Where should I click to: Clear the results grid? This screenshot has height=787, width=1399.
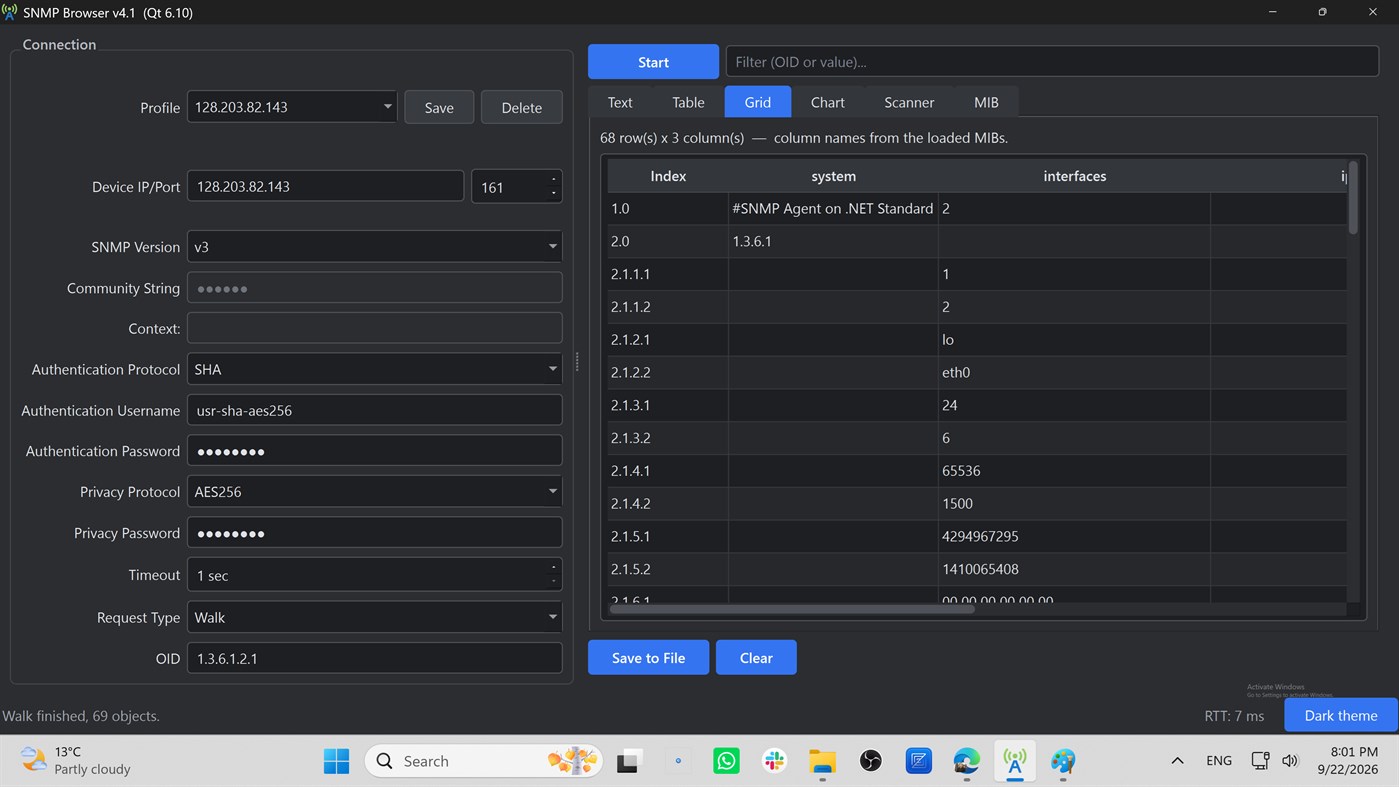756,658
